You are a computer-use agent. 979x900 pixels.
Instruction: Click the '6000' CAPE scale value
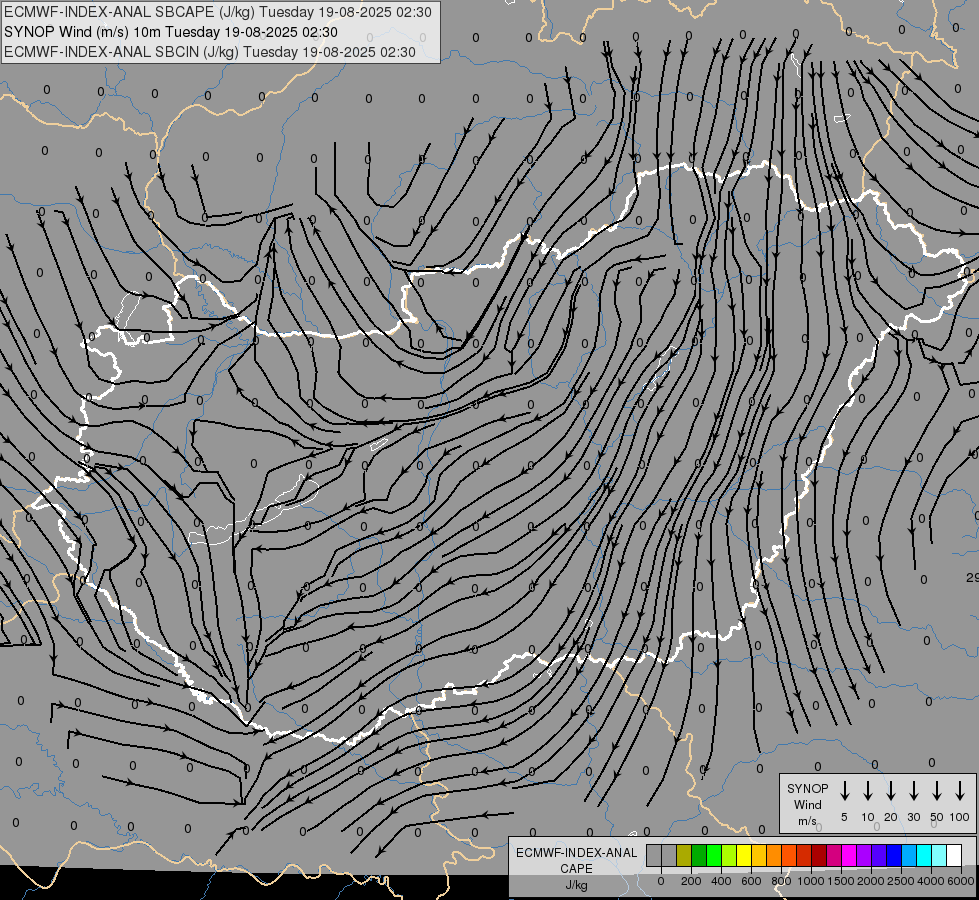(961, 881)
